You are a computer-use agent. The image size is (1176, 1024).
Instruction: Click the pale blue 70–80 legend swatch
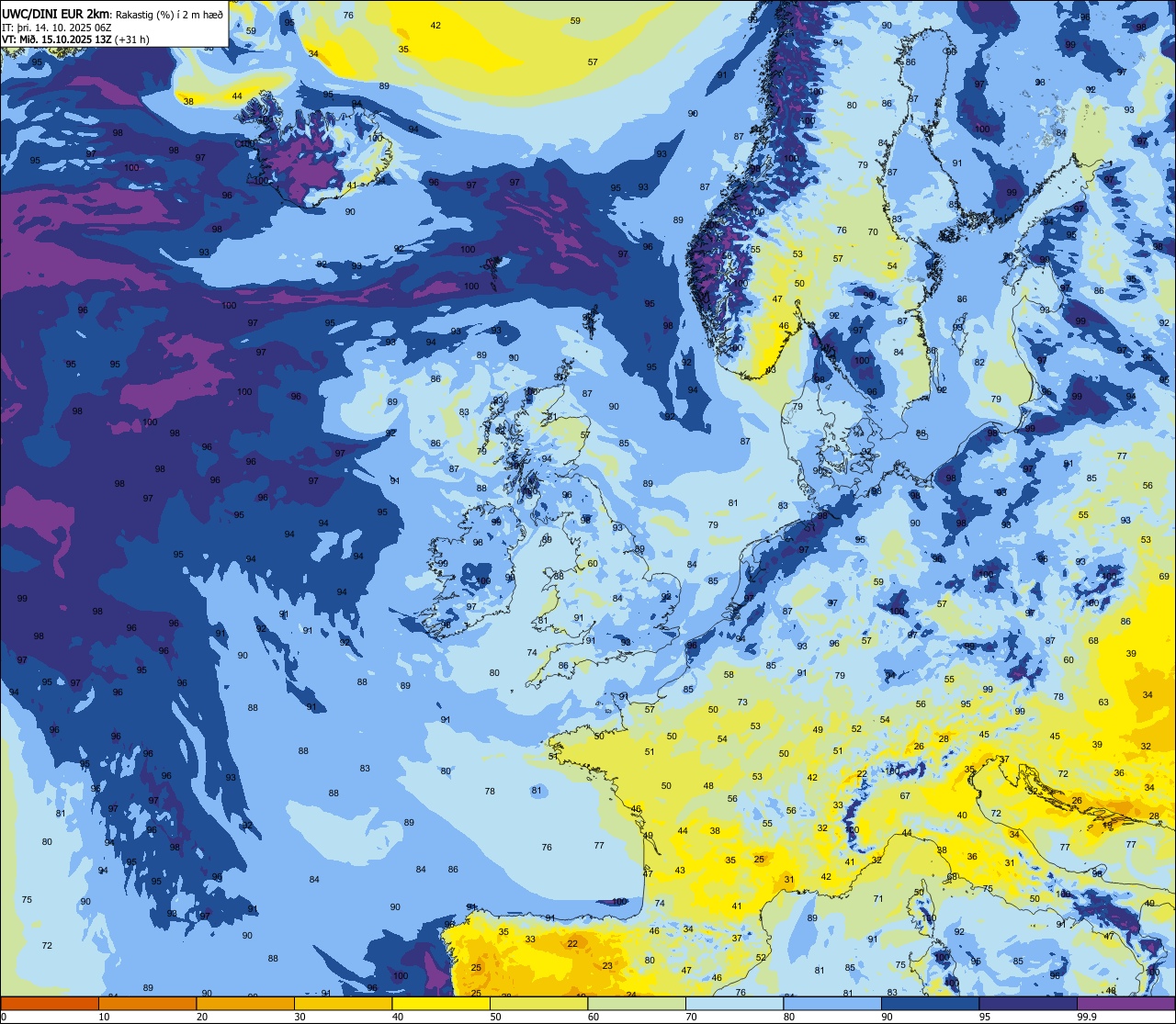(734, 1003)
